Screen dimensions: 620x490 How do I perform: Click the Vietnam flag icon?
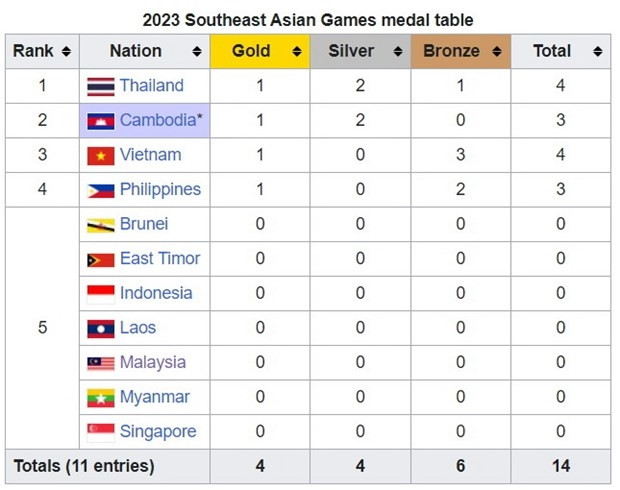(101, 156)
